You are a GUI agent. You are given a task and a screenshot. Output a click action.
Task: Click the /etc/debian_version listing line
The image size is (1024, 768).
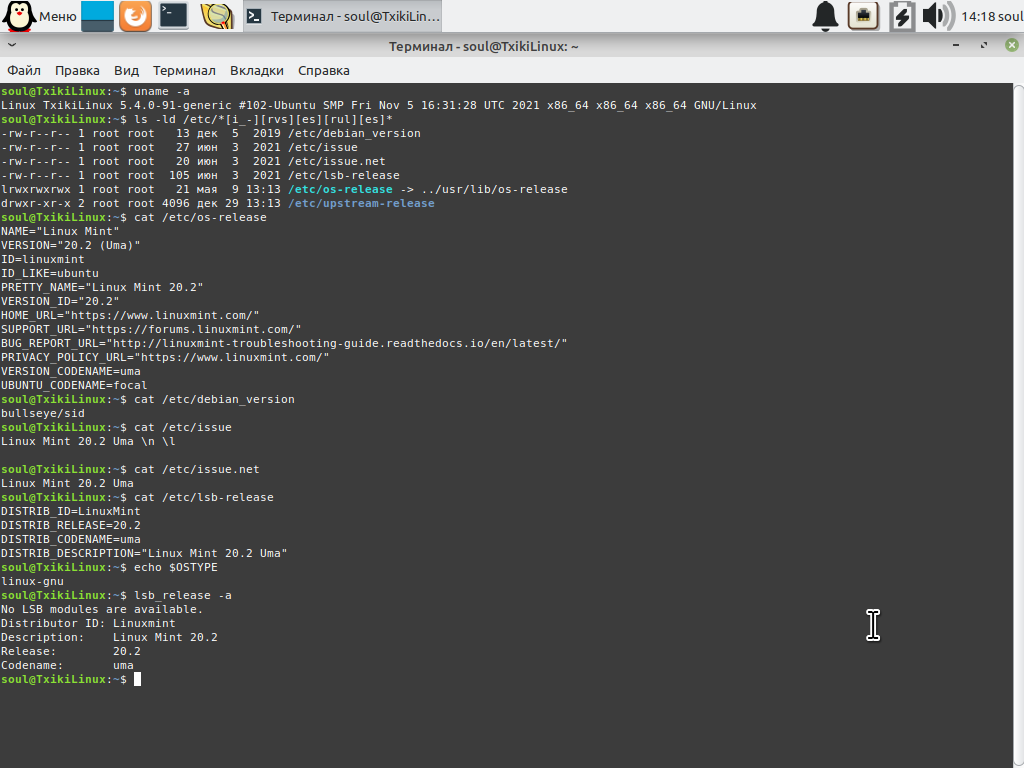pyautogui.click(x=211, y=133)
